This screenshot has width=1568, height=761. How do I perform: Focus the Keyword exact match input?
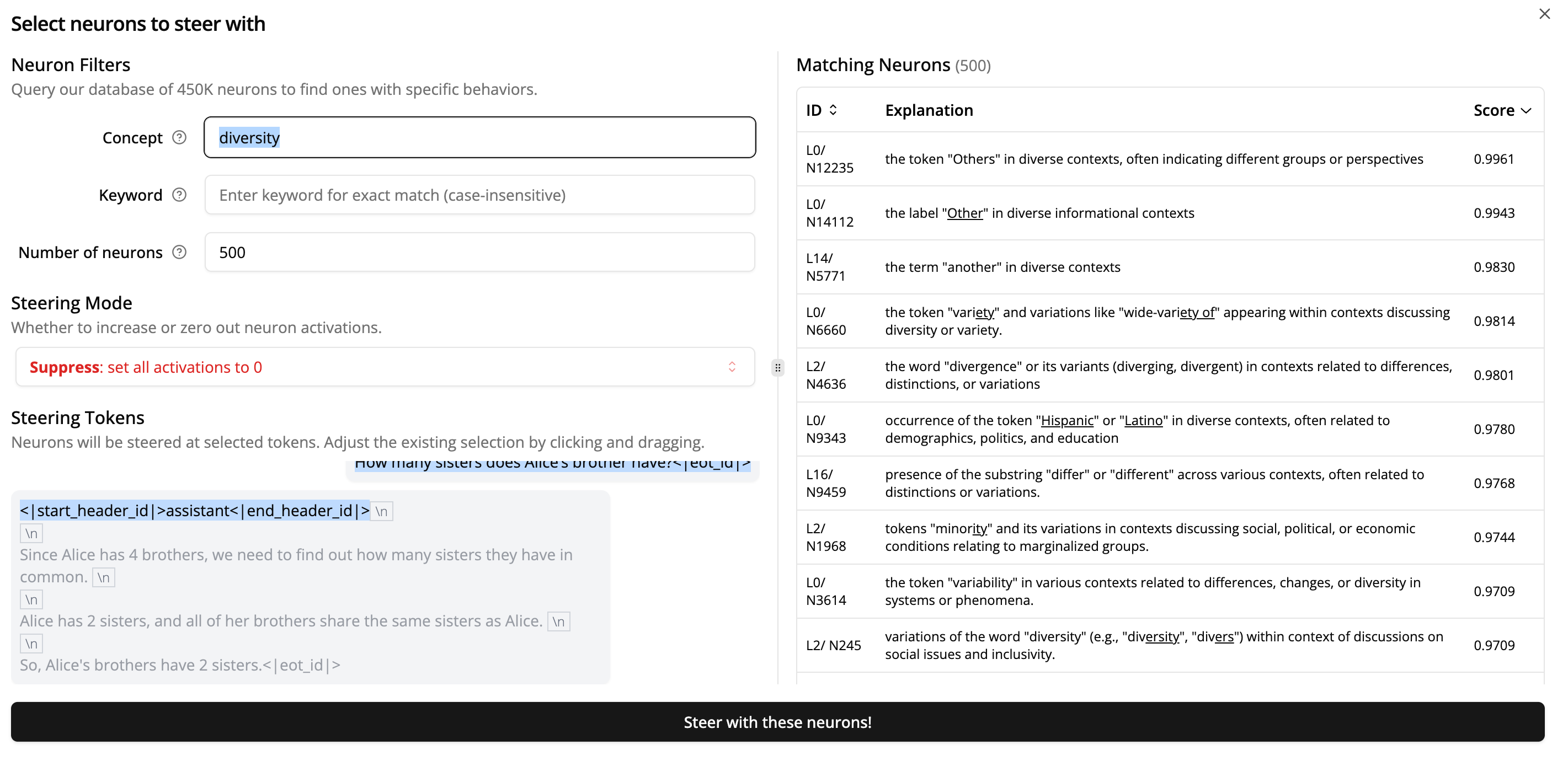(479, 195)
